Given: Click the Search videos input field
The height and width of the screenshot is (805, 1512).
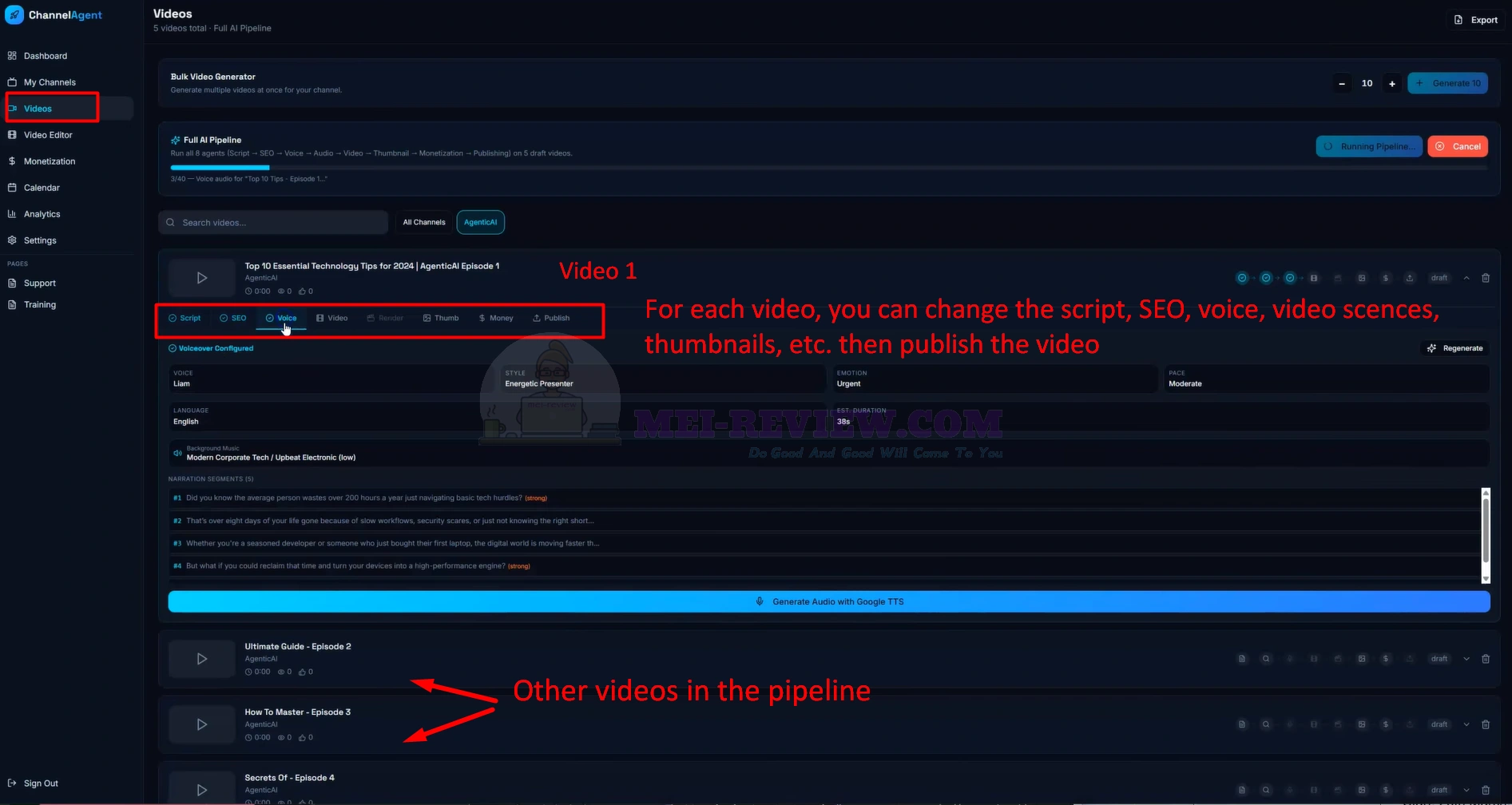Looking at the screenshot, I should [273, 223].
